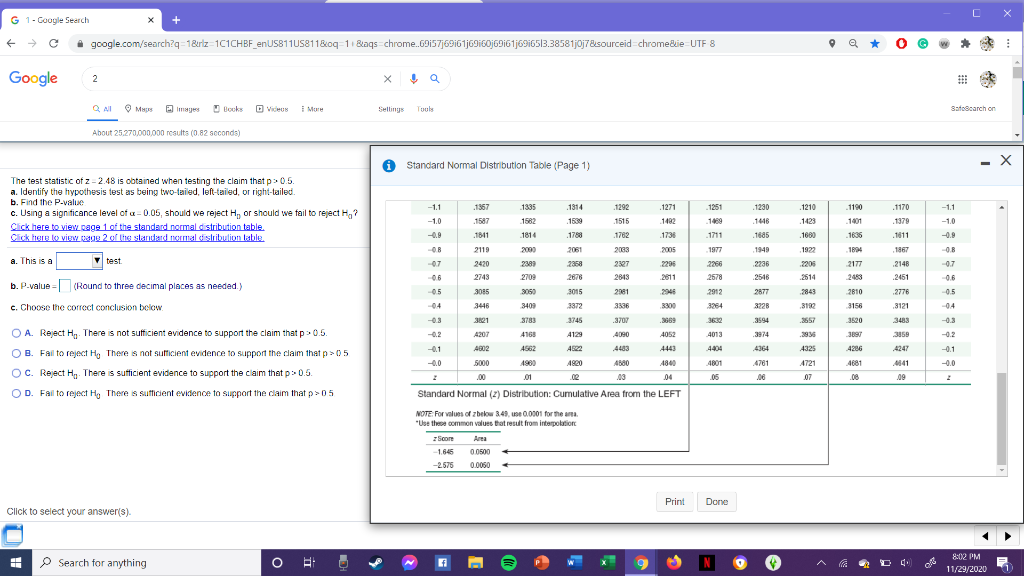Close the Standard Normal Distribution Table dialog
The height and width of the screenshot is (576, 1024).
[1006, 160]
